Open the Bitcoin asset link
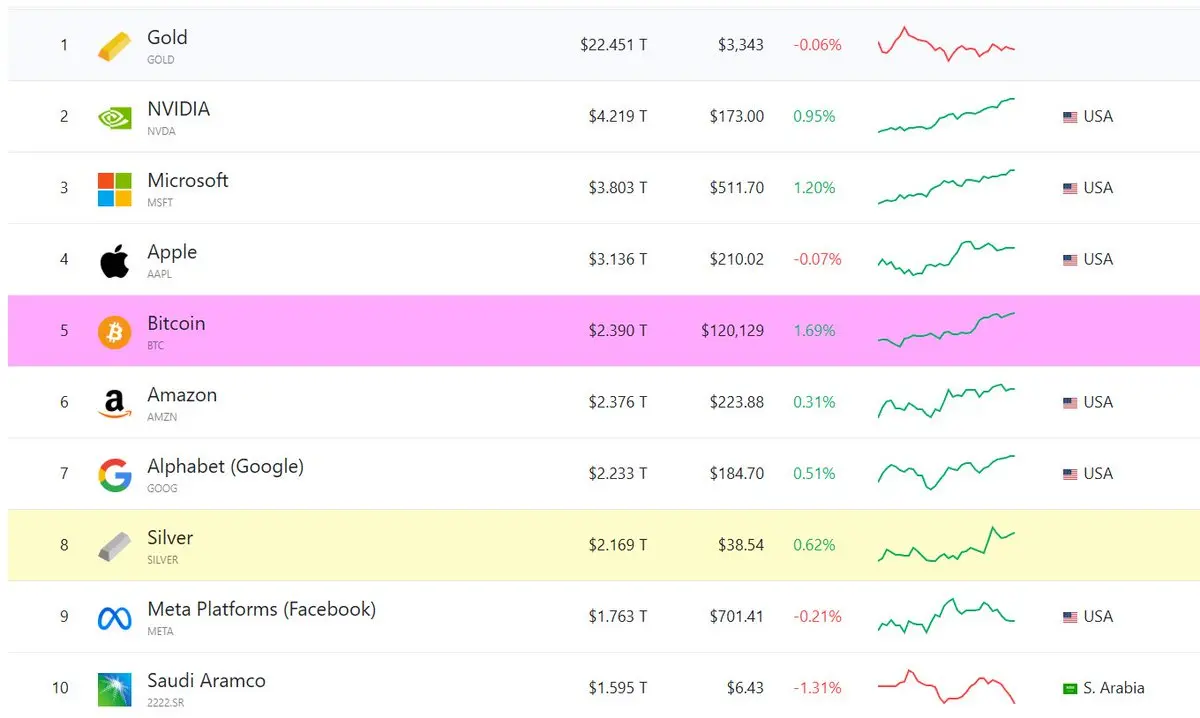Screen dimensions: 1200x718 (x=176, y=323)
